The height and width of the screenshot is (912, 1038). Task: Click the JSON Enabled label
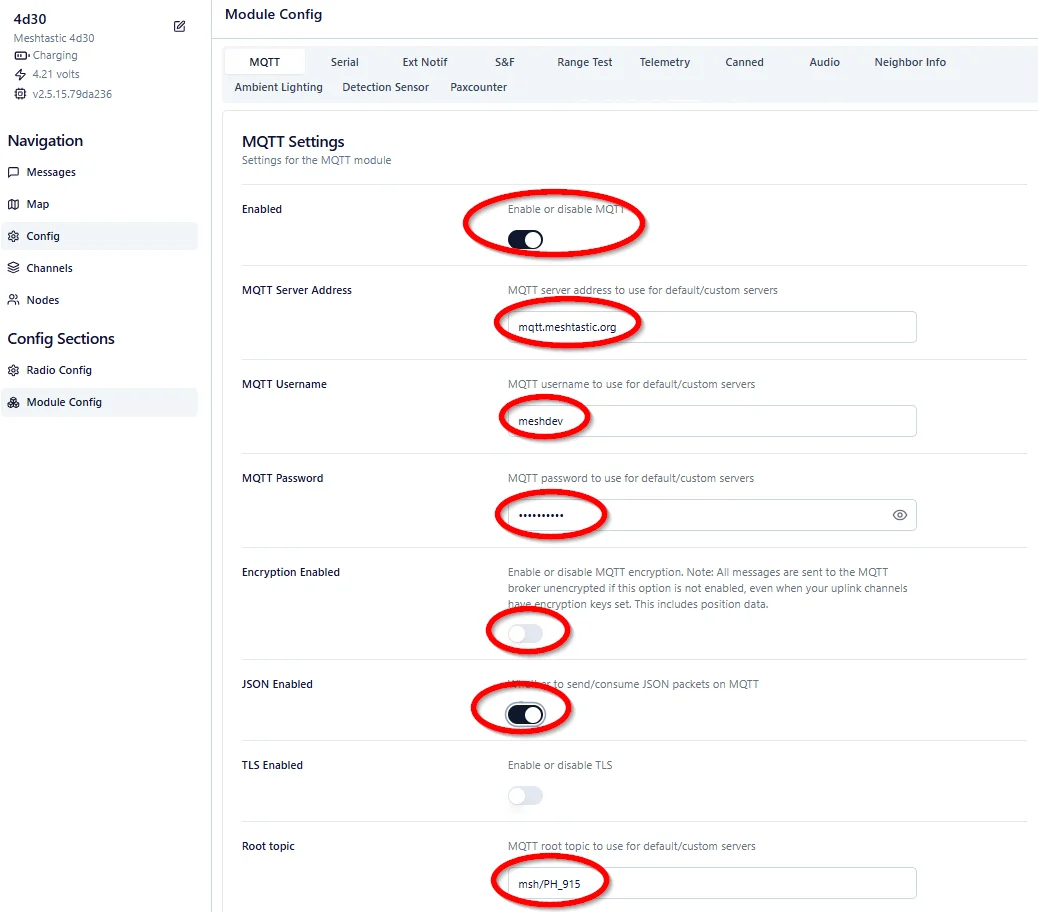coord(277,684)
